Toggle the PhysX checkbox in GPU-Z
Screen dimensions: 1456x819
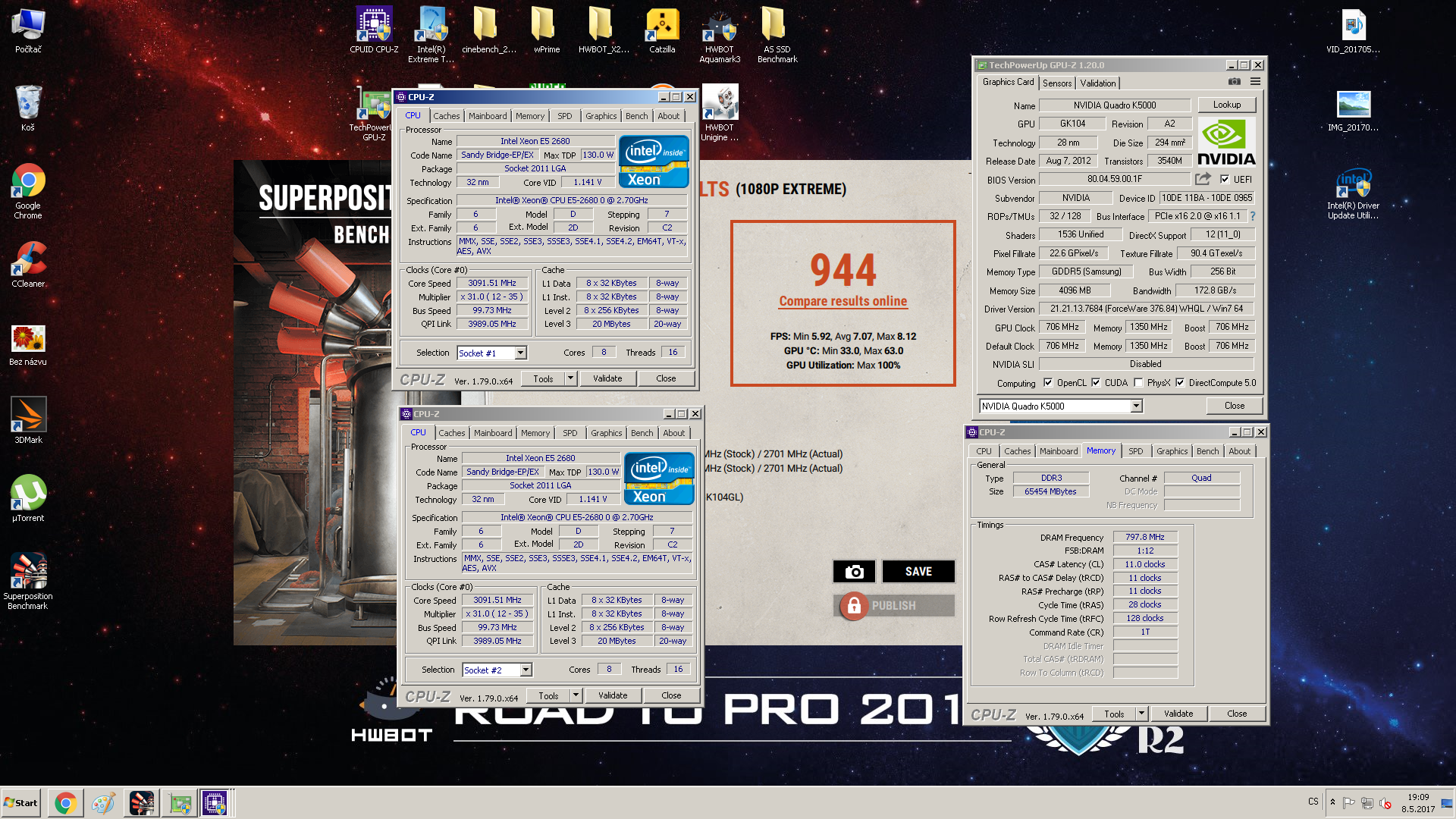[x=1138, y=383]
